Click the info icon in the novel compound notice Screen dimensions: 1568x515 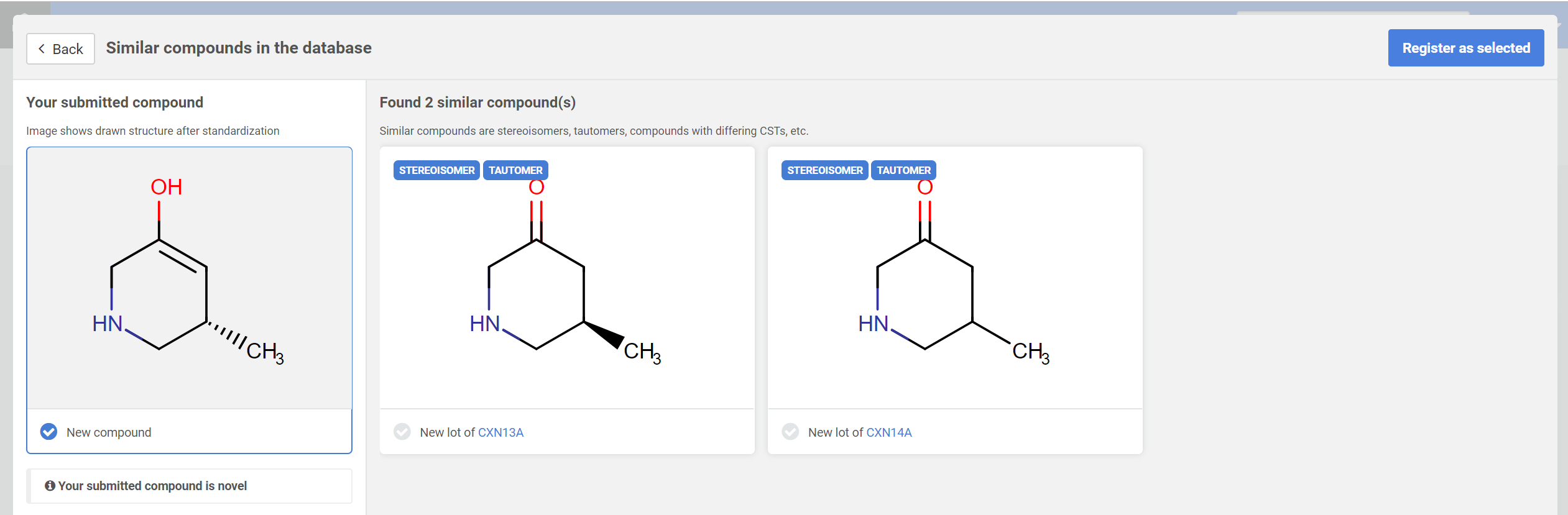(x=50, y=486)
